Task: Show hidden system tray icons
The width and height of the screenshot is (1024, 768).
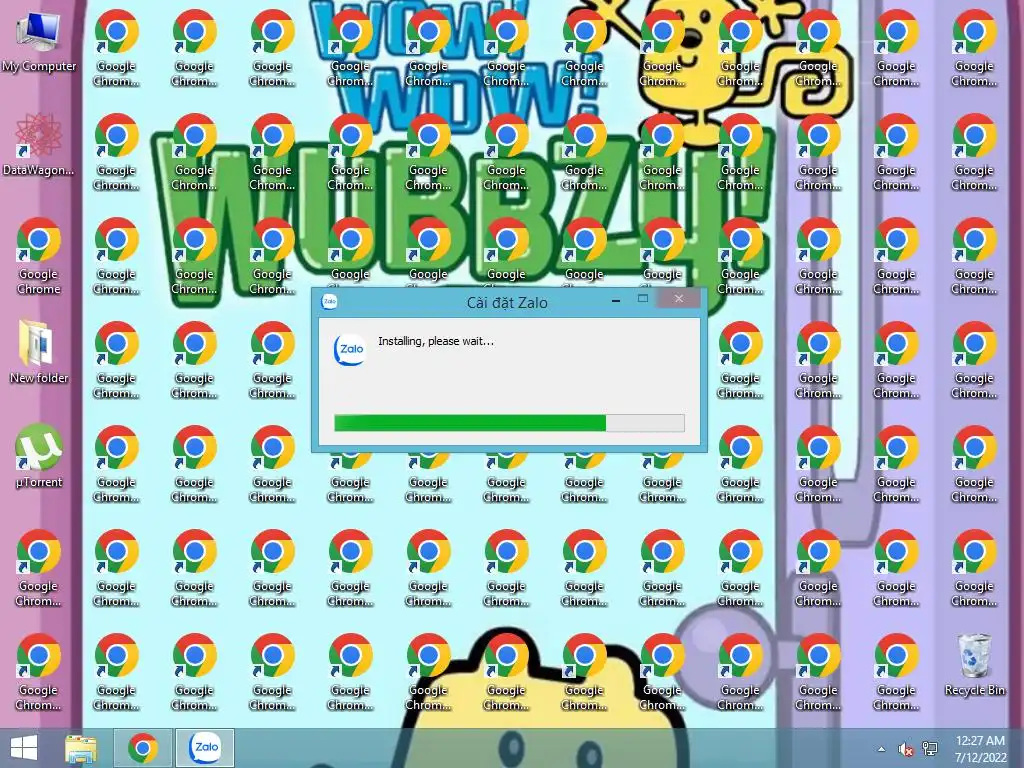Action: click(x=882, y=750)
